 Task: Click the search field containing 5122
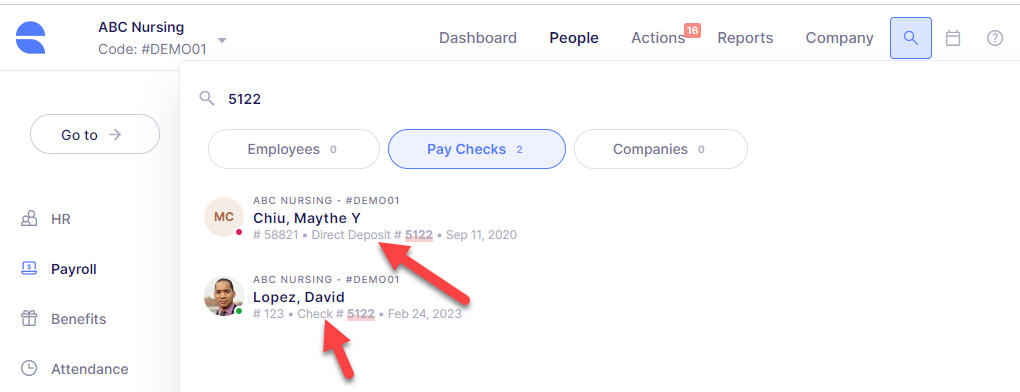(598, 99)
